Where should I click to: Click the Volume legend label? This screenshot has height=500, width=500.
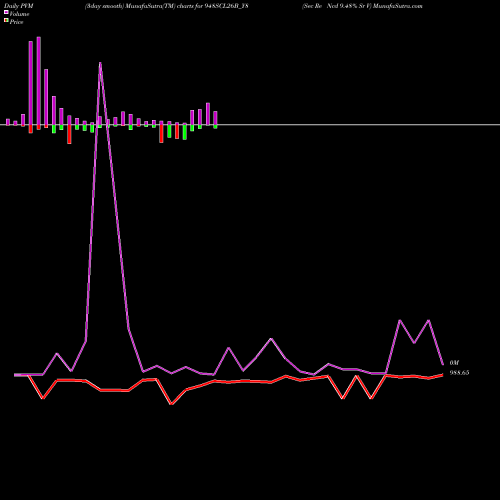point(19,14)
